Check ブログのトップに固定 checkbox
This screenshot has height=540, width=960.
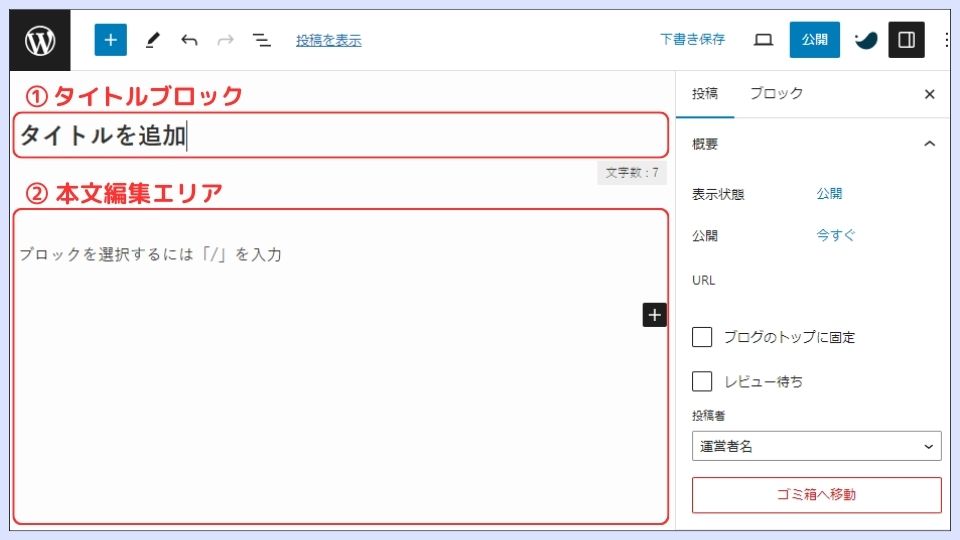702,337
